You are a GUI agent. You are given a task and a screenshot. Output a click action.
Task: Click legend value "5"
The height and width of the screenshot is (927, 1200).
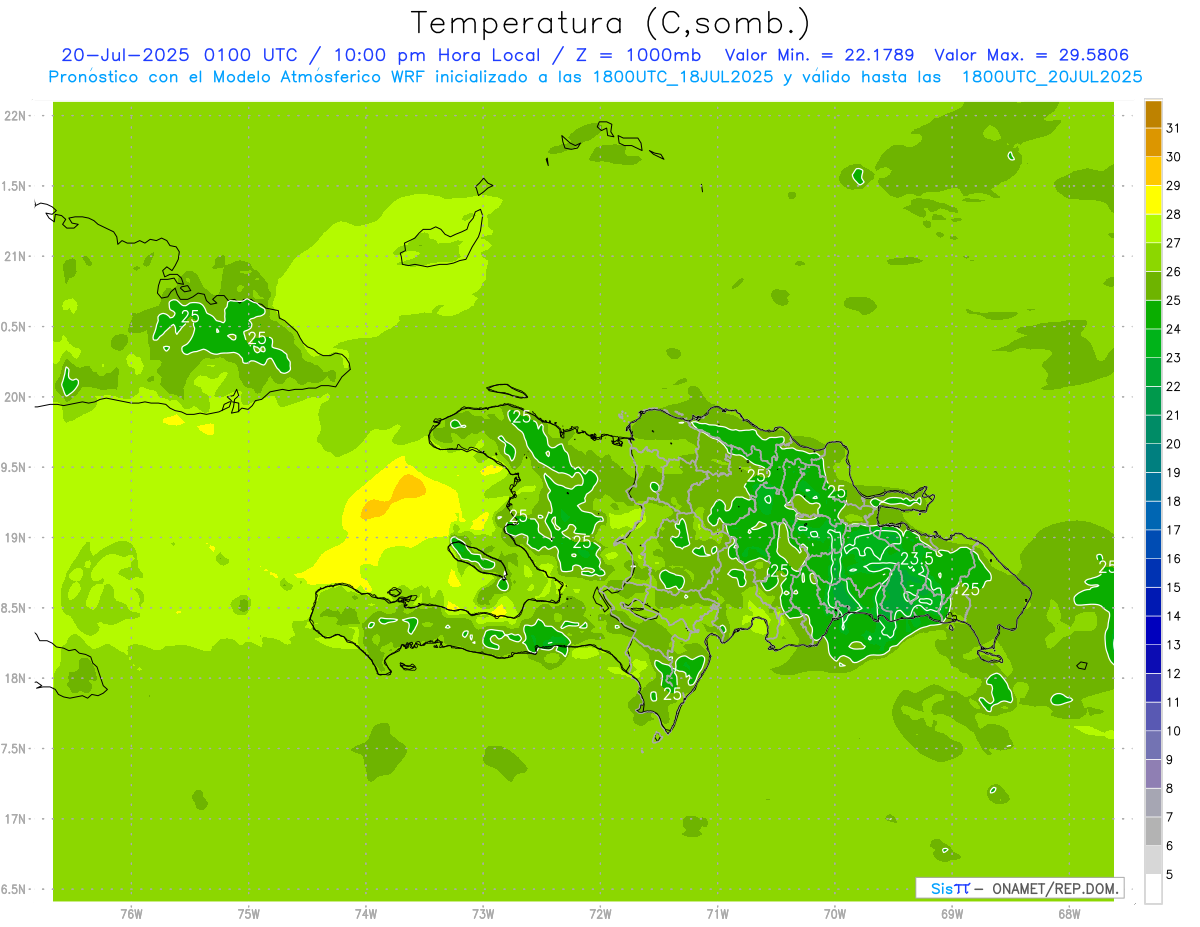coord(1170,875)
